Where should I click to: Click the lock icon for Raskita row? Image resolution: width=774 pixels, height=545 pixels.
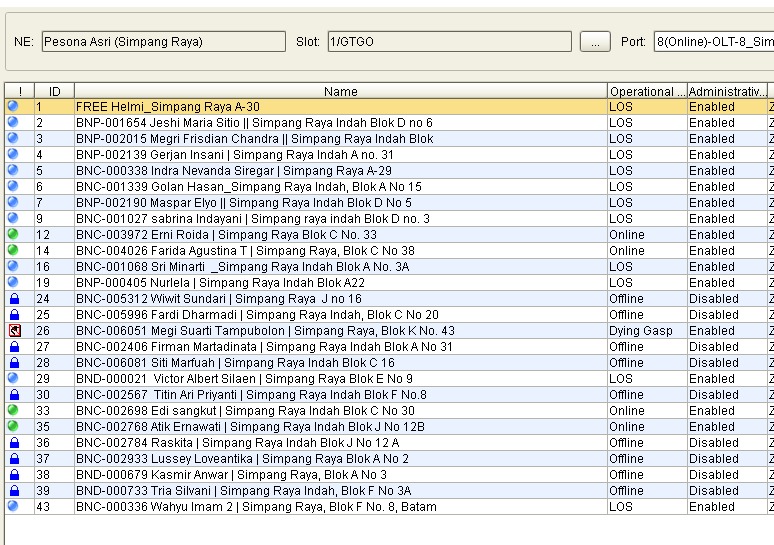(13, 442)
